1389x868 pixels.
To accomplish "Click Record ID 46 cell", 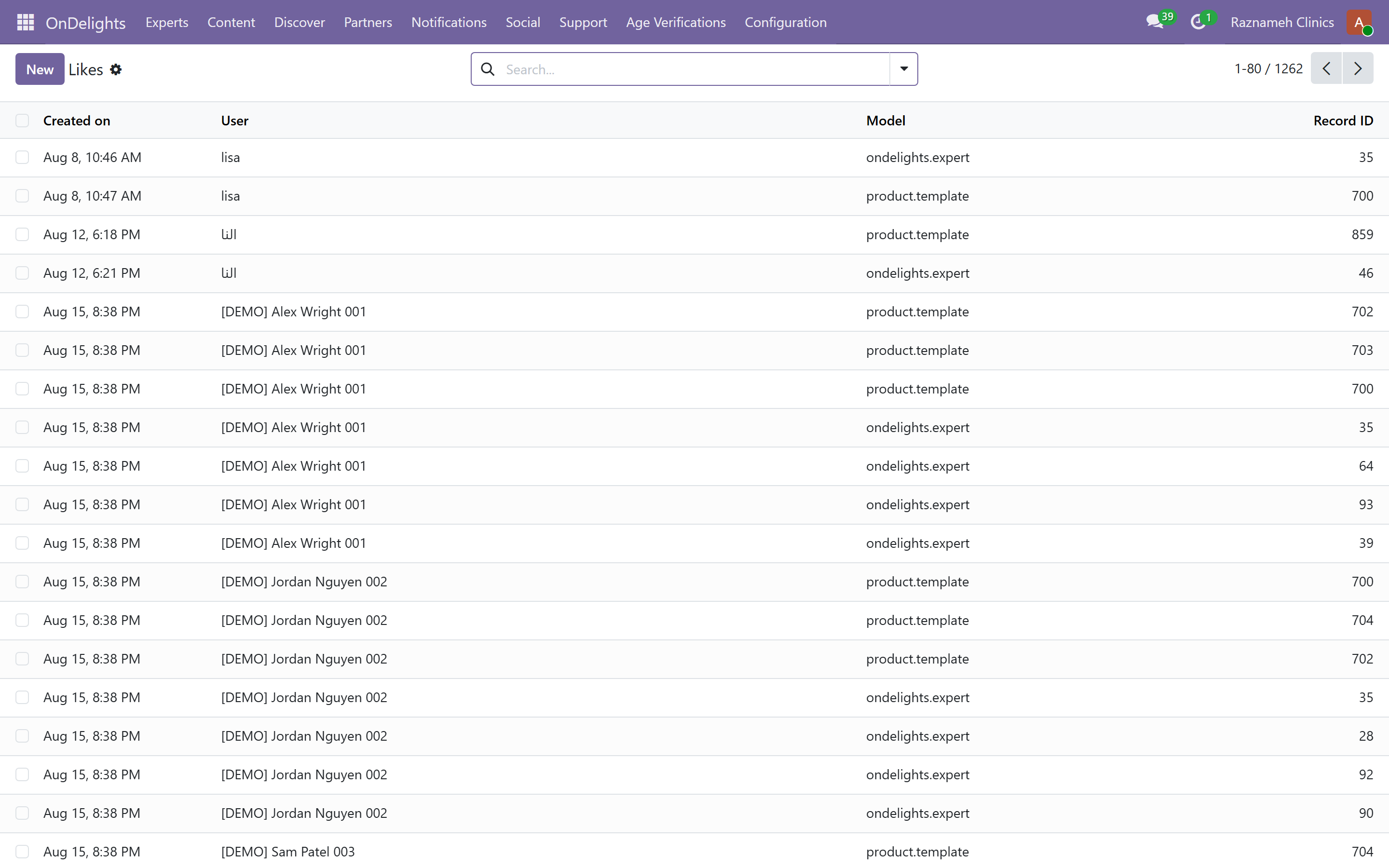I will click(1365, 272).
